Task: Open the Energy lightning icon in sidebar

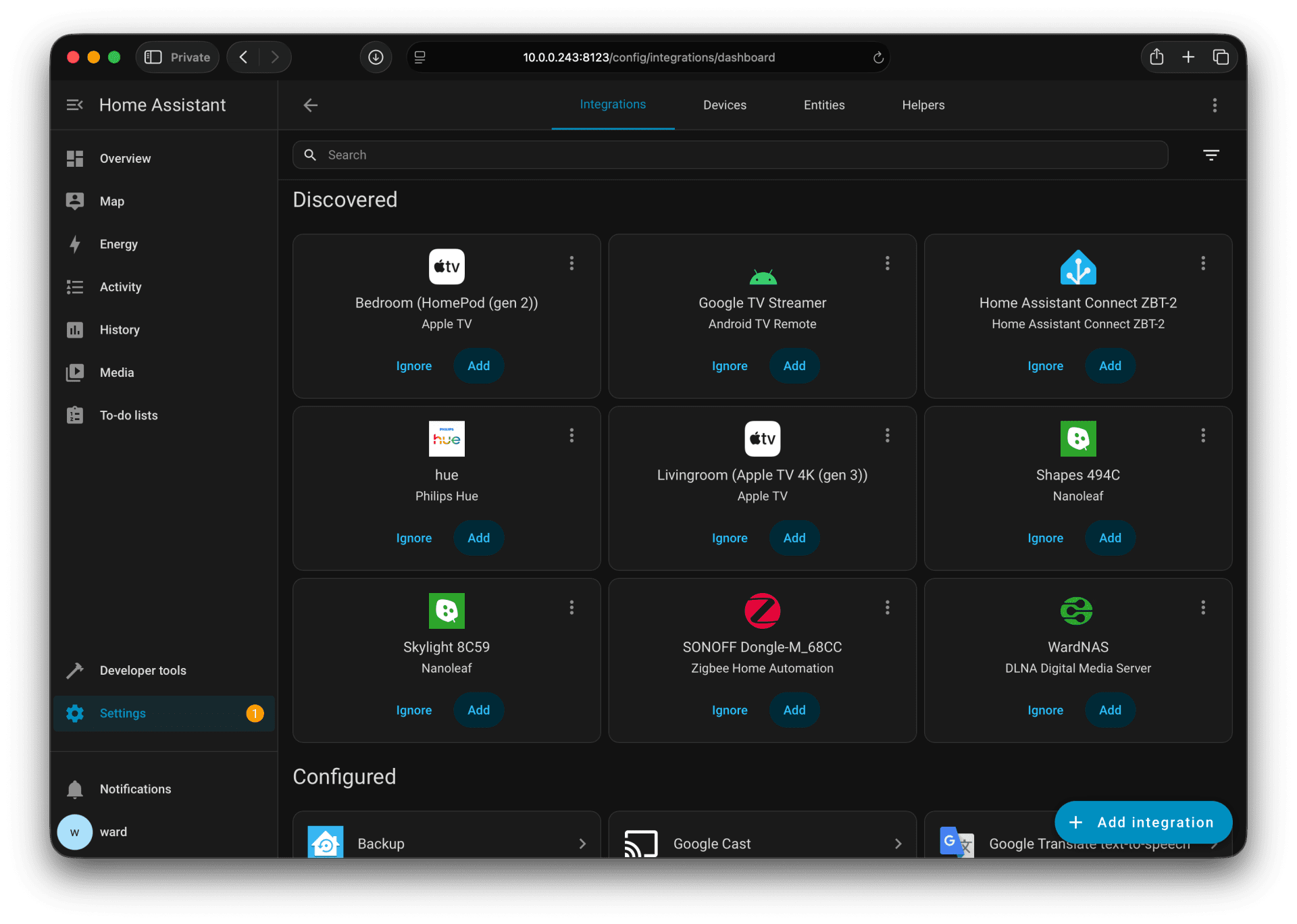Action: coord(75,244)
